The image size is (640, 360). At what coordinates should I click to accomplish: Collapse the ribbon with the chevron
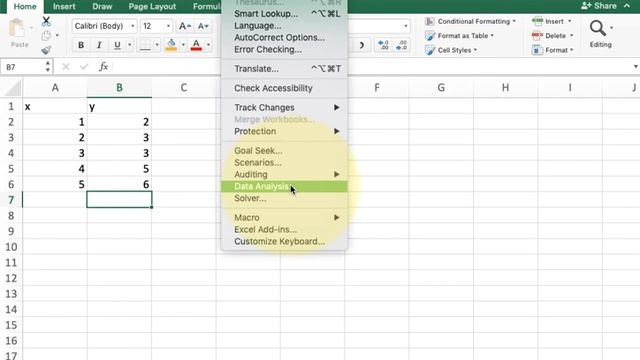(x=627, y=6)
